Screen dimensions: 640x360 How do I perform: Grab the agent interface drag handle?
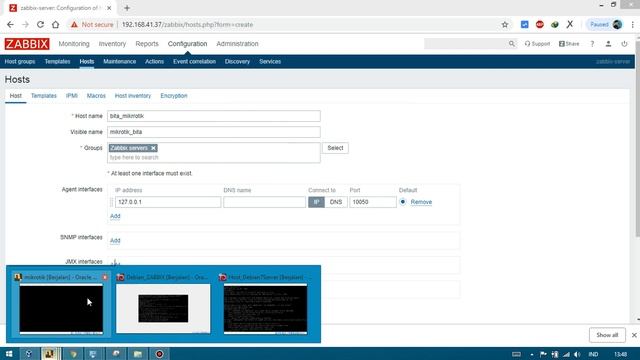point(111,202)
